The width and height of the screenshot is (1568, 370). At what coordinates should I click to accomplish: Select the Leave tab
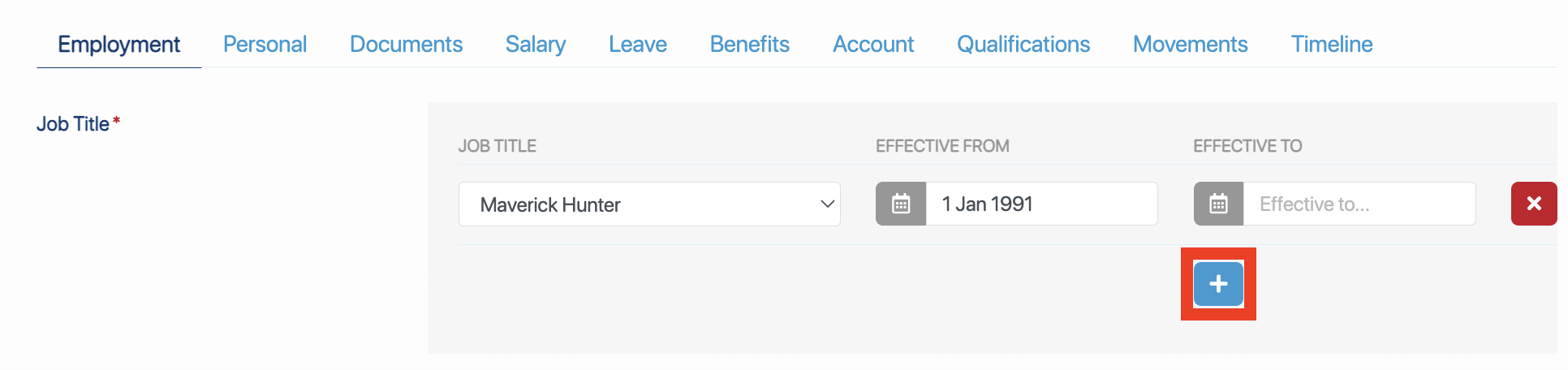[x=638, y=44]
